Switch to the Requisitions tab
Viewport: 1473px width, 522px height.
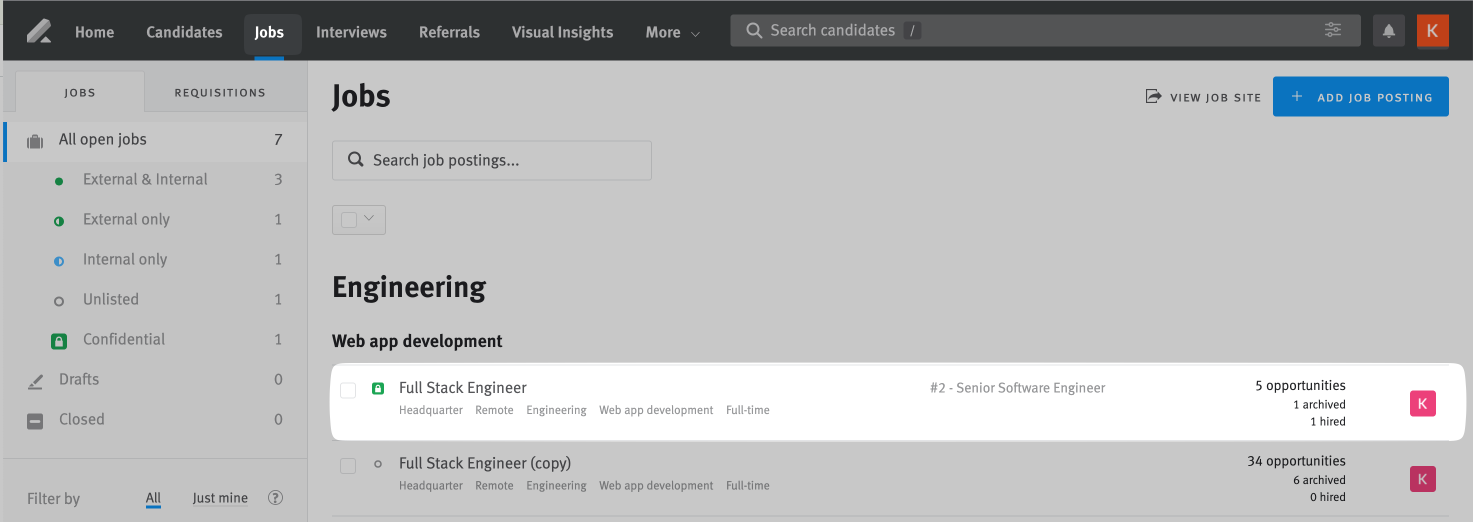(x=220, y=92)
